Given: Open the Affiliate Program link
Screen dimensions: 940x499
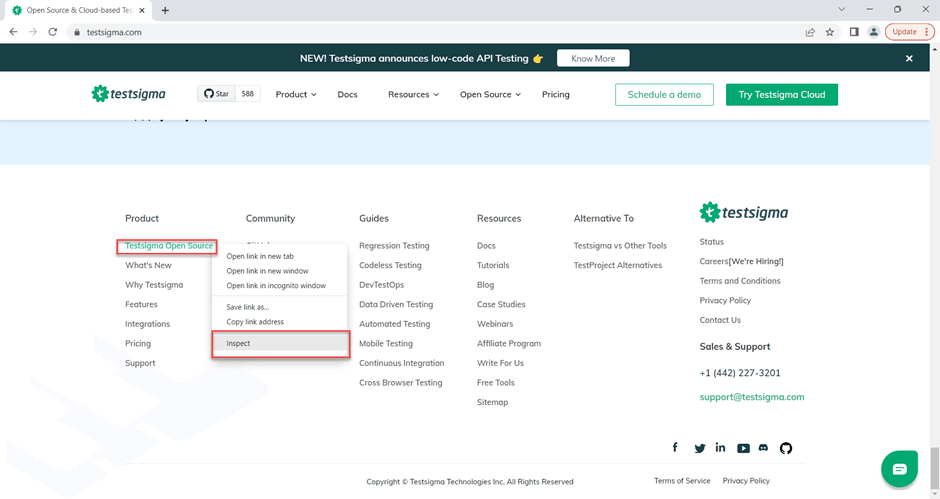Looking at the screenshot, I should pos(508,344).
